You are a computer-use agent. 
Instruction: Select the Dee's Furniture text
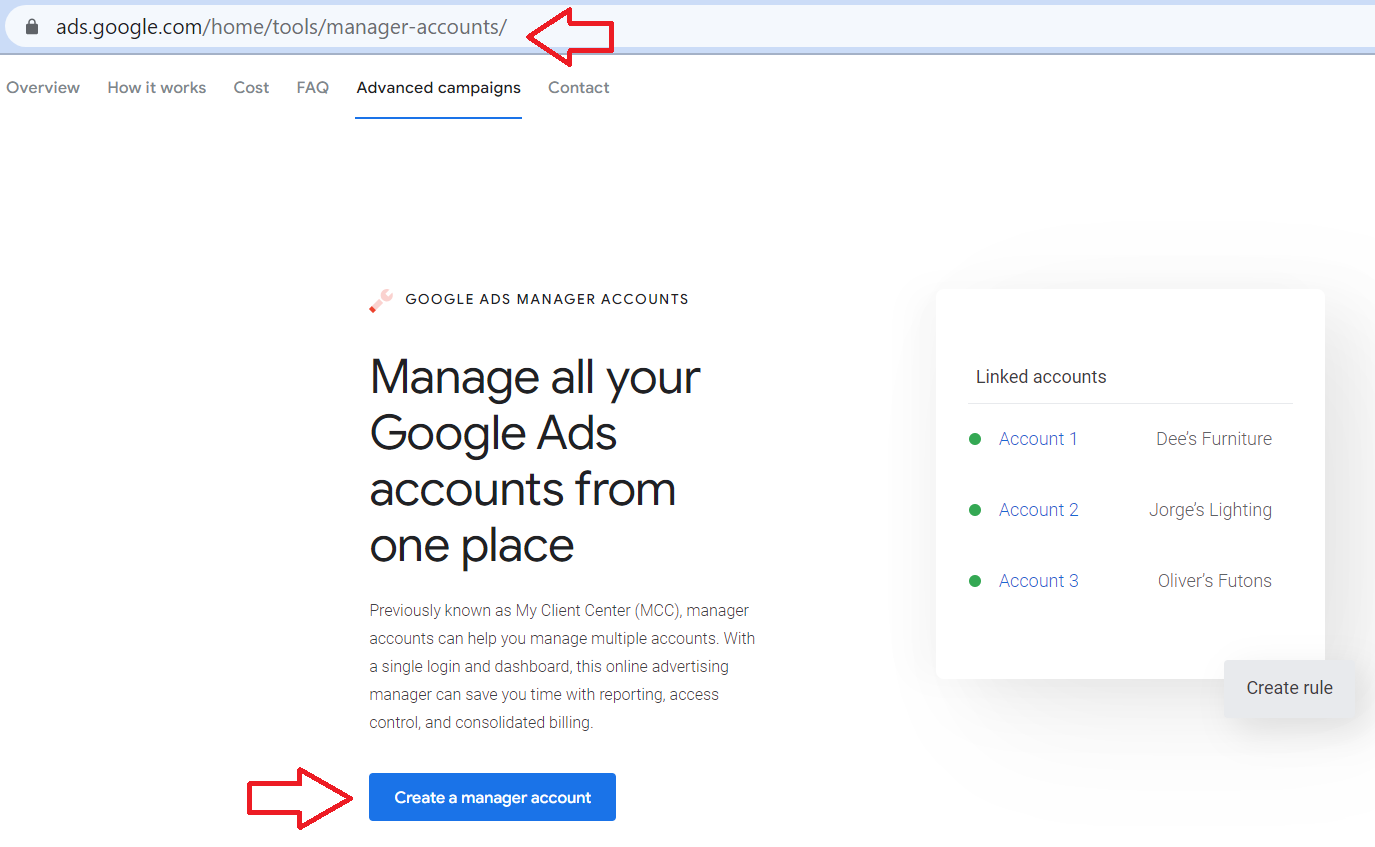pos(1214,439)
